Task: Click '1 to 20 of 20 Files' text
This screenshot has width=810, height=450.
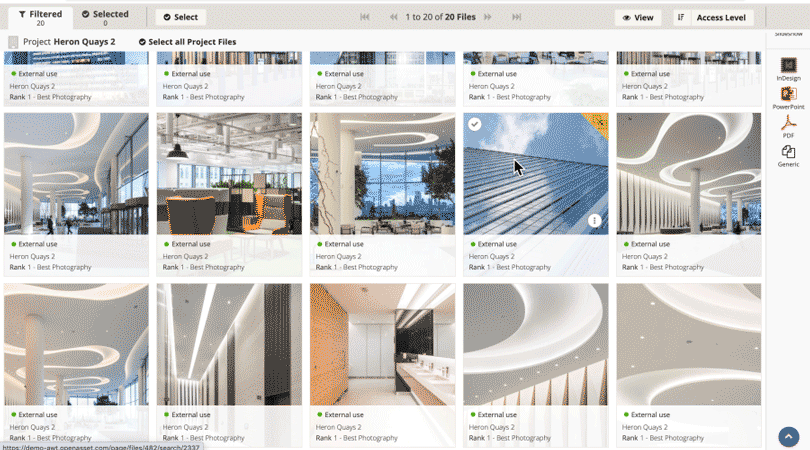Action: 440,17
